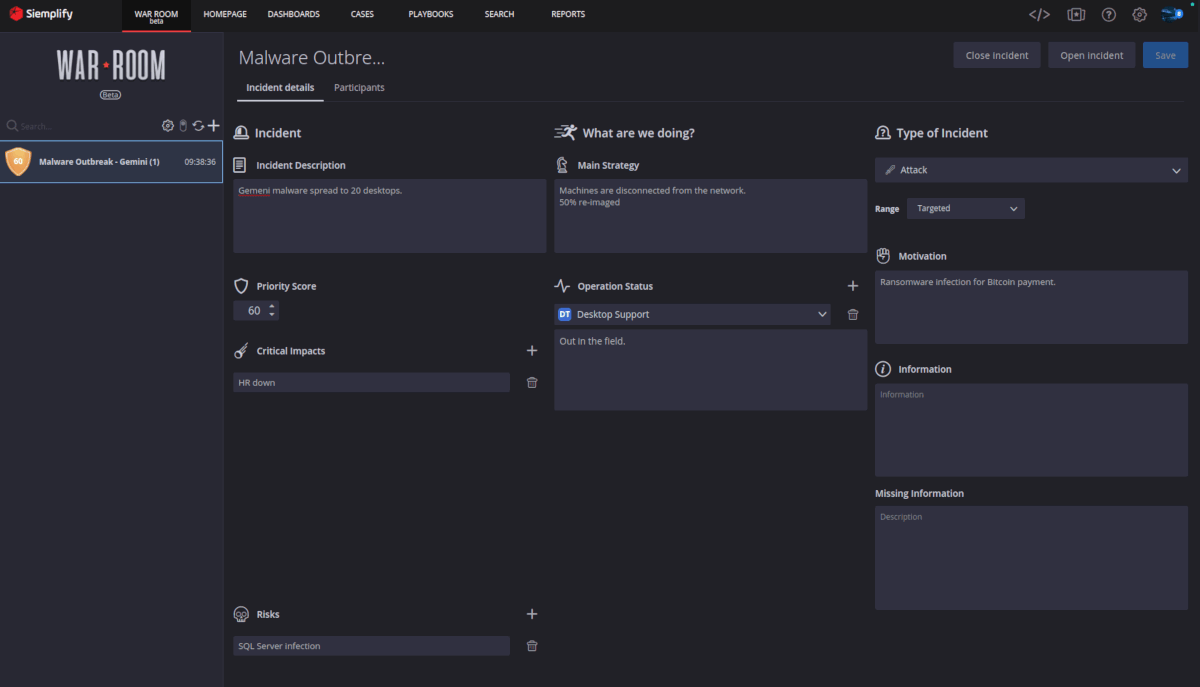Viewport: 1200px width, 687px height.
Task: Increase Priority Score with the stepper arrow
Action: (272, 306)
